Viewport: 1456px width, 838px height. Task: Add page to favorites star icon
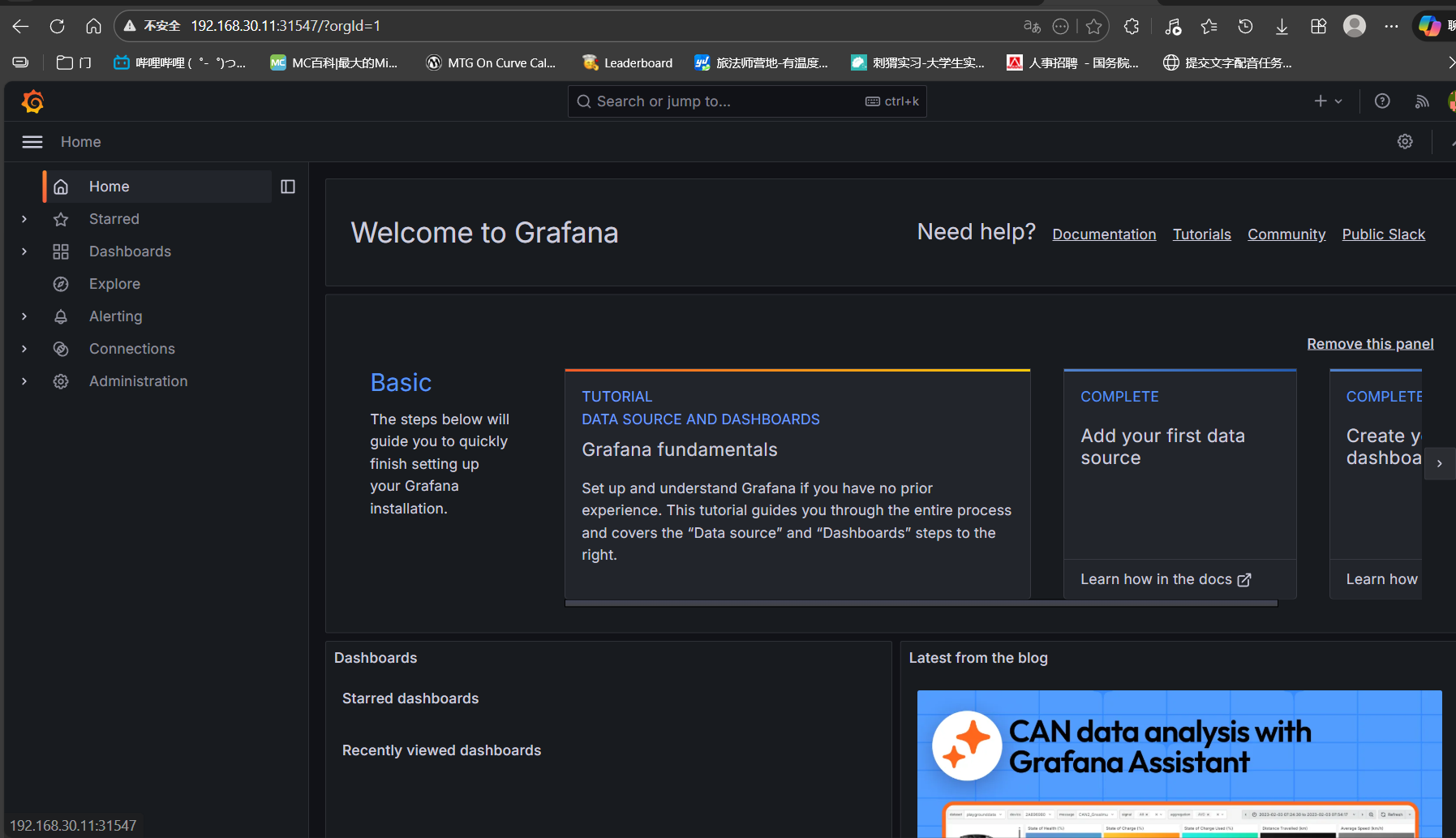(x=1093, y=26)
